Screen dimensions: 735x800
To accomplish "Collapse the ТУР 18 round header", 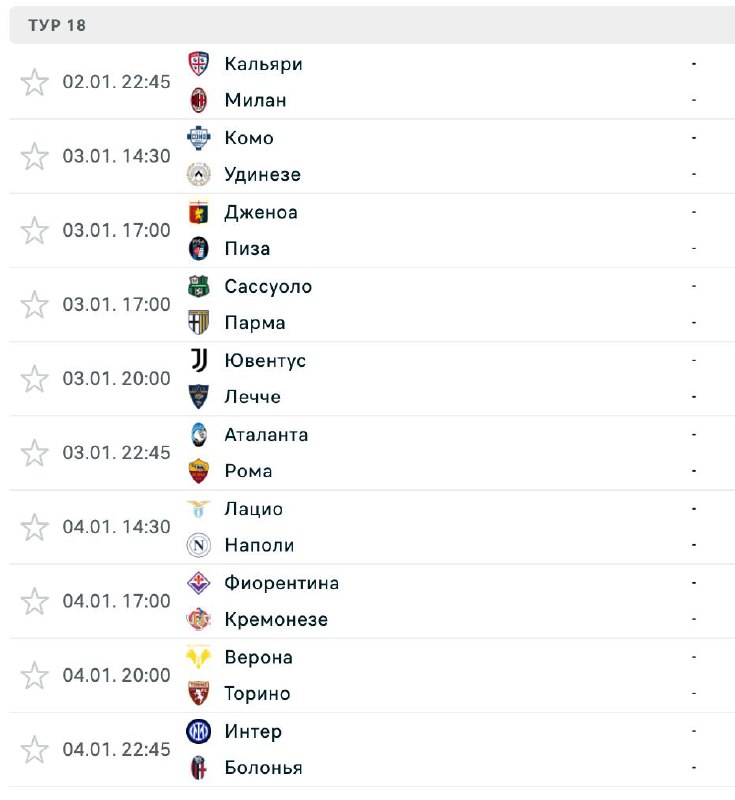I will point(58,26).
